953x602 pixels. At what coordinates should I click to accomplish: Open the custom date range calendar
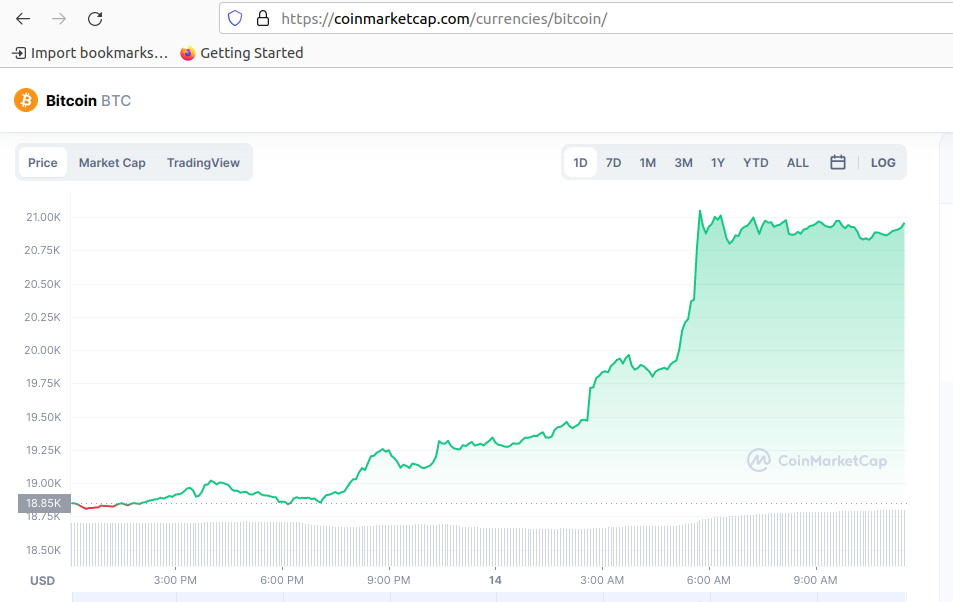[x=838, y=162]
